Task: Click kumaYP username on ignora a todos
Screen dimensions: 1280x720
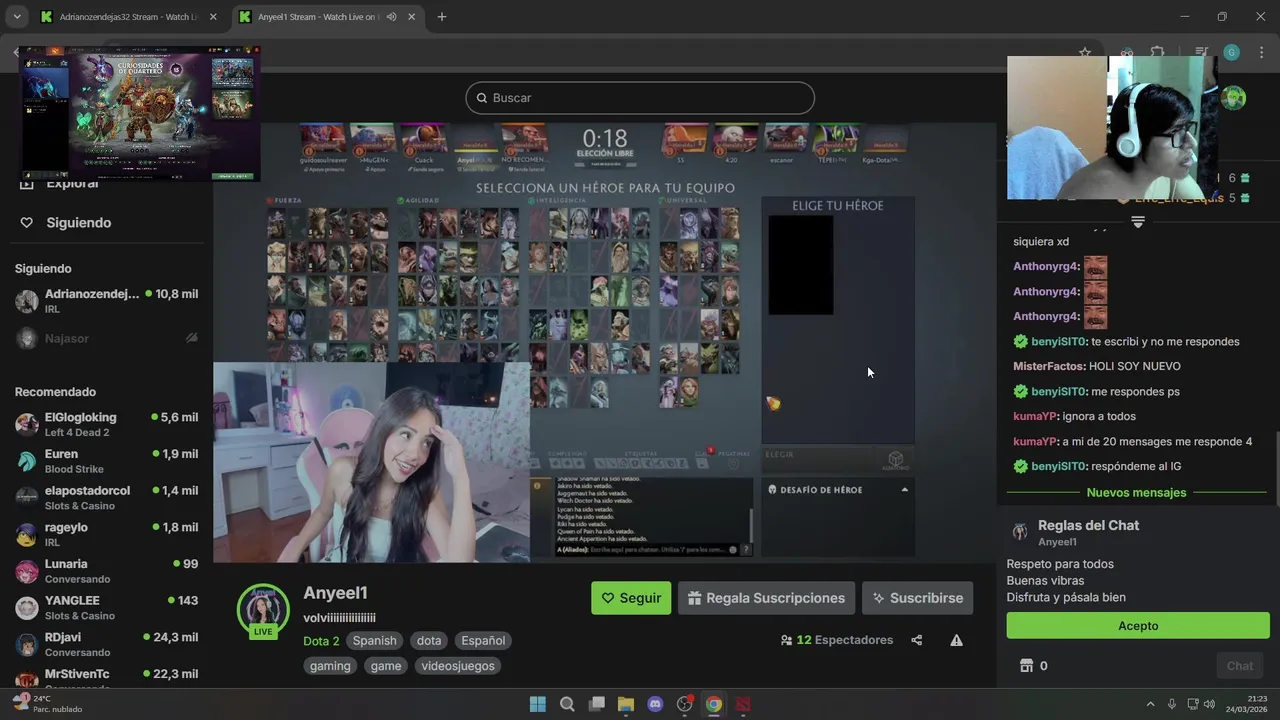Action: [x=1035, y=417]
